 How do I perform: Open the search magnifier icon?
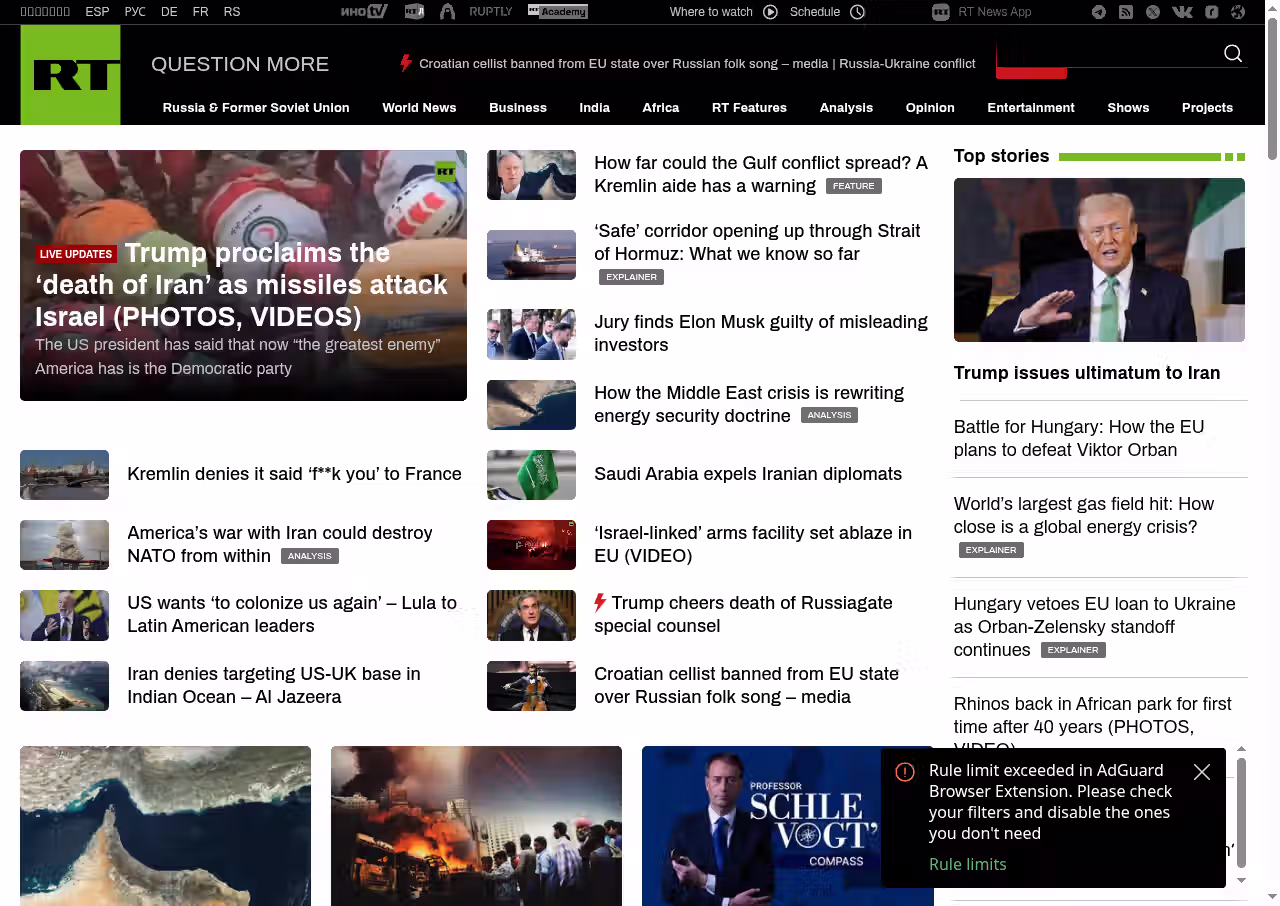pos(1232,54)
